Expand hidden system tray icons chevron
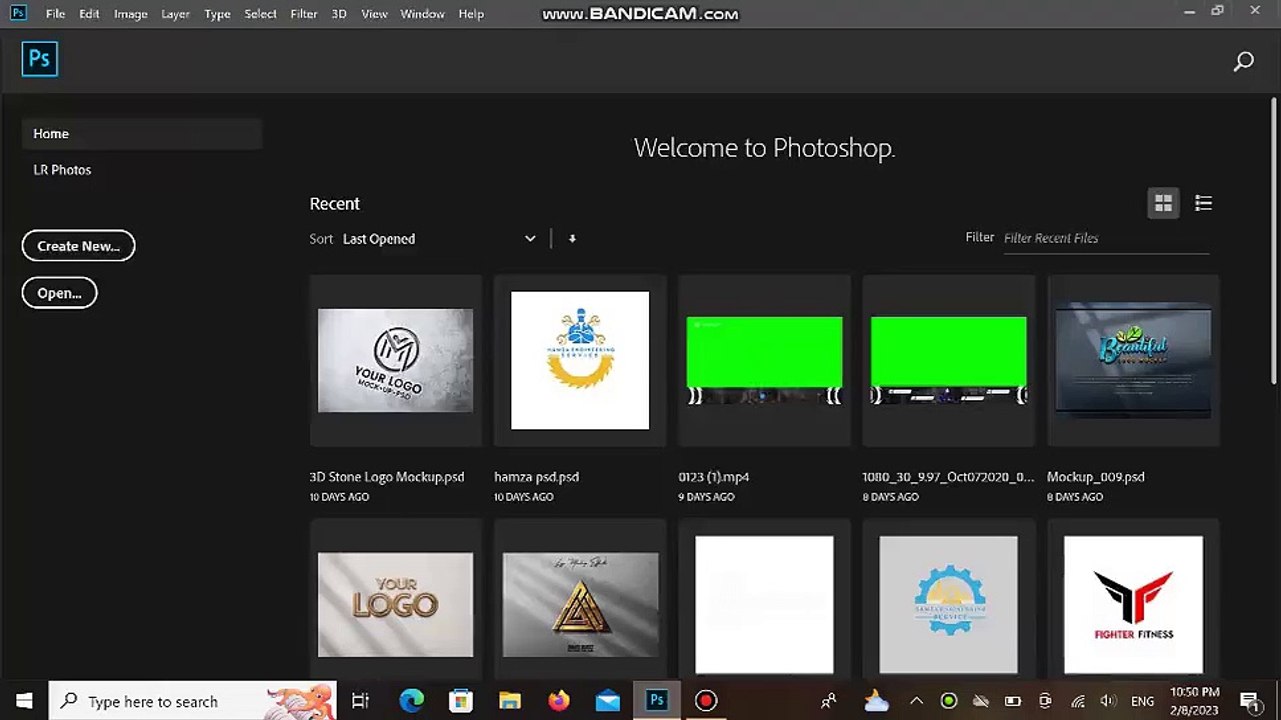 (916, 701)
